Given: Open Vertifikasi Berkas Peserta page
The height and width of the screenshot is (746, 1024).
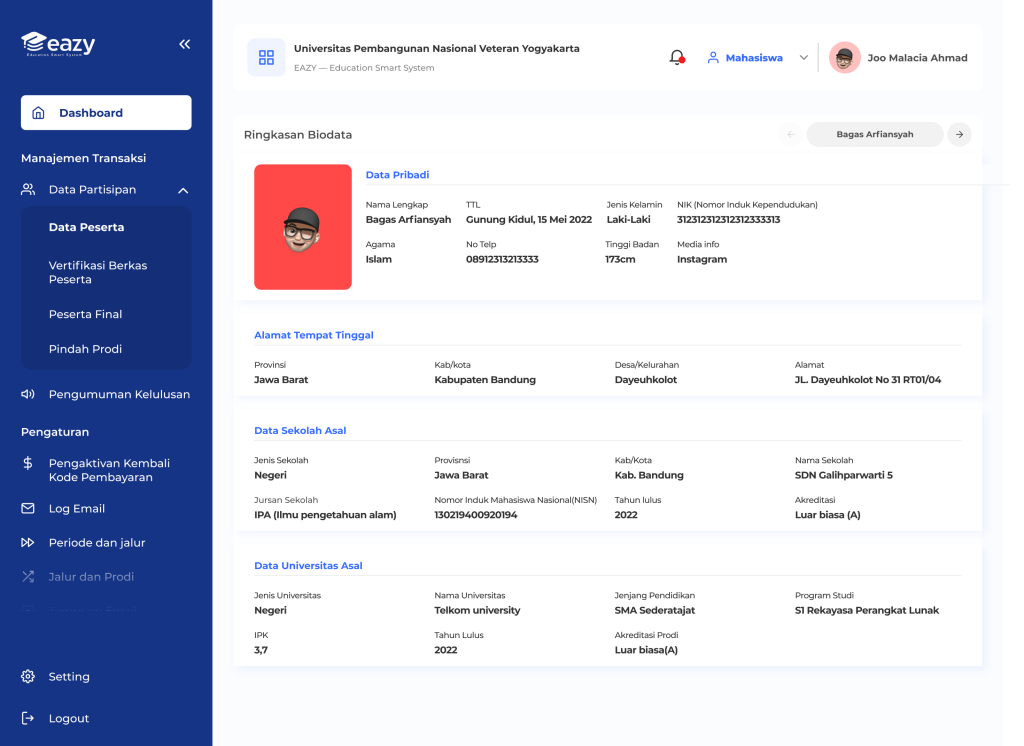Looking at the screenshot, I should [98, 272].
